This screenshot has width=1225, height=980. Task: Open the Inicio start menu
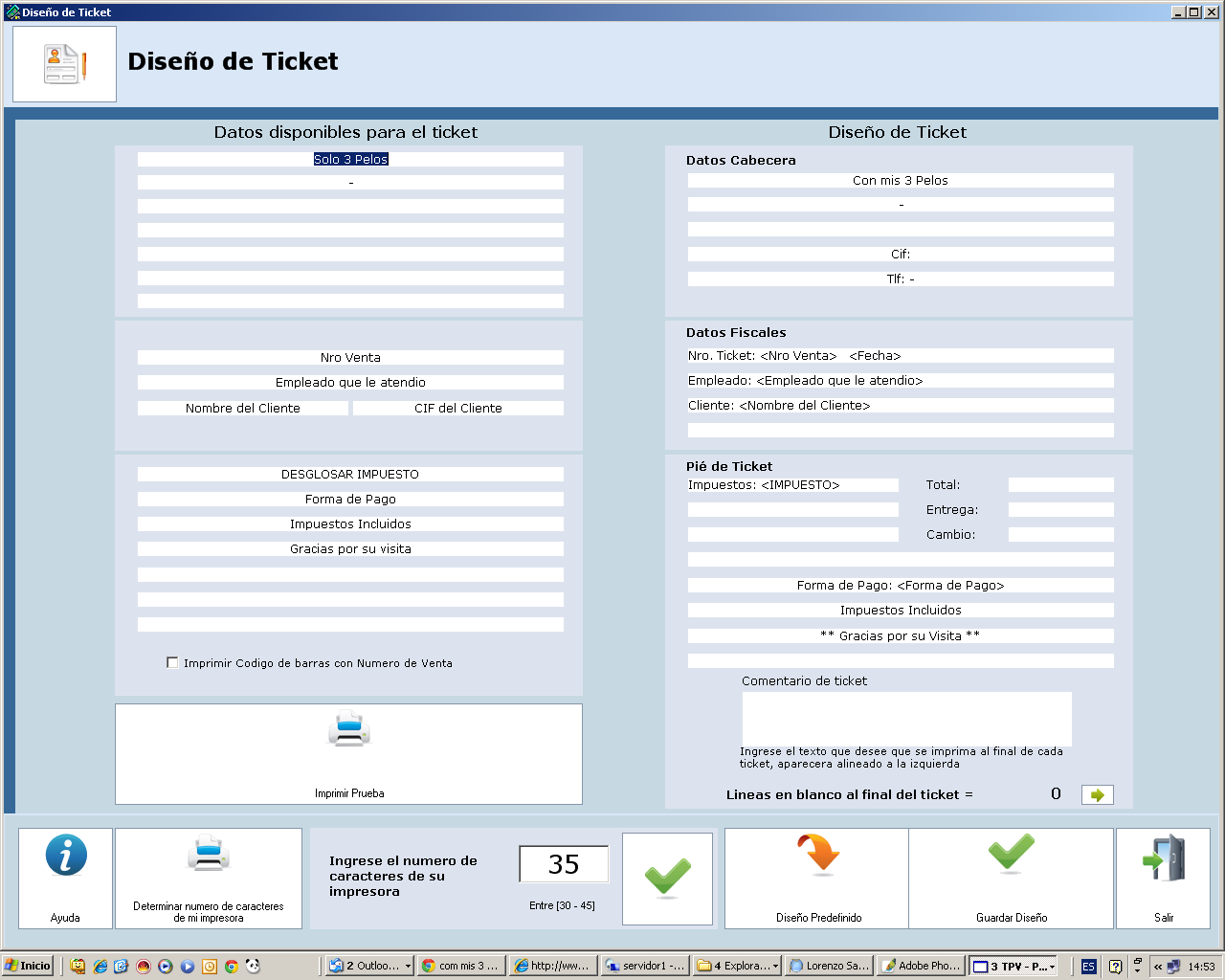pos(27,966)
